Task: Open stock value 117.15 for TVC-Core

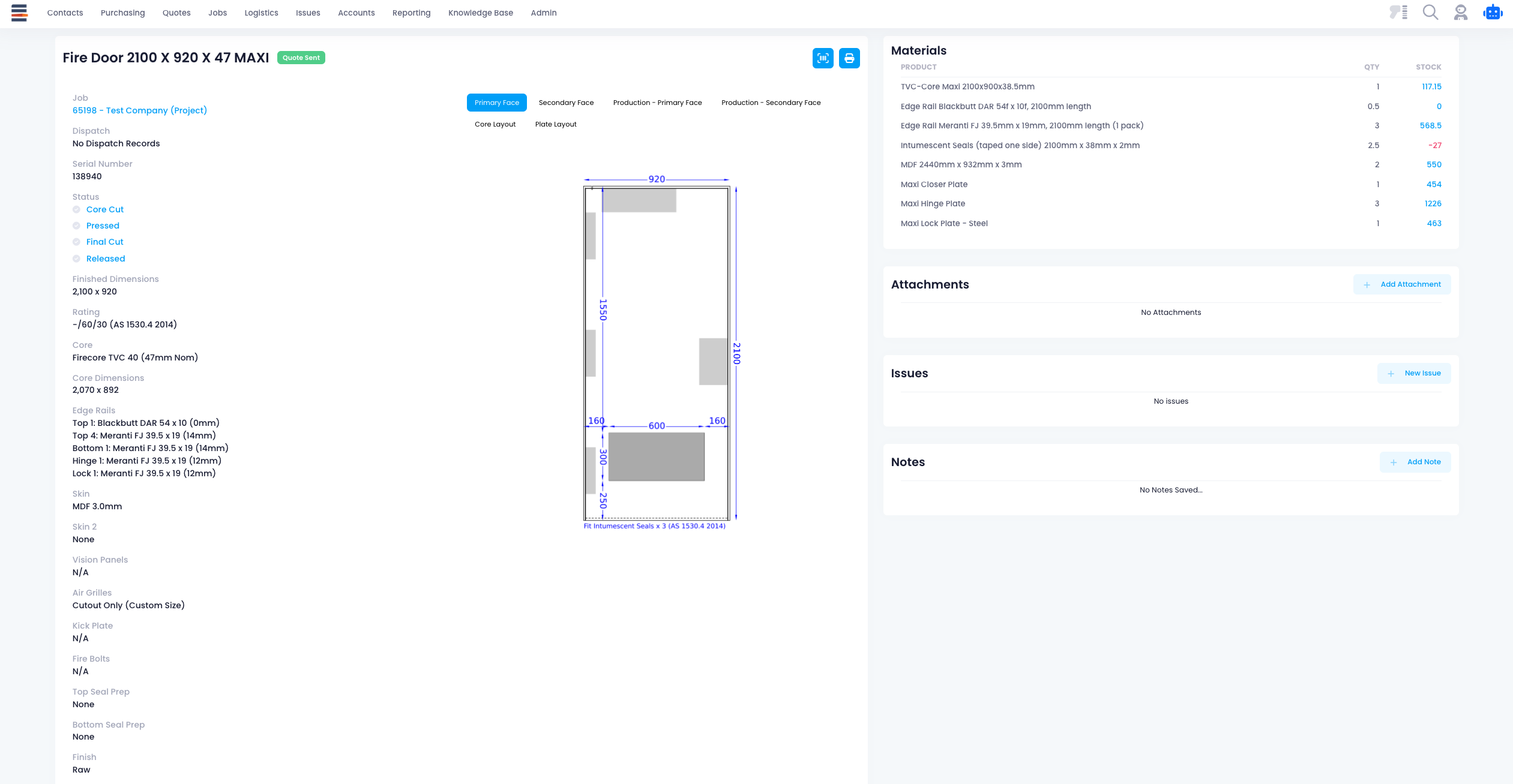Action: click(1431, 86)
